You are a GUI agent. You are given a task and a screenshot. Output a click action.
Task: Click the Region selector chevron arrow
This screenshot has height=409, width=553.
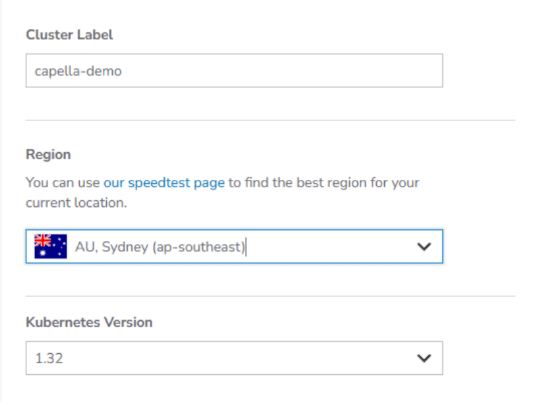coord(424,246)
